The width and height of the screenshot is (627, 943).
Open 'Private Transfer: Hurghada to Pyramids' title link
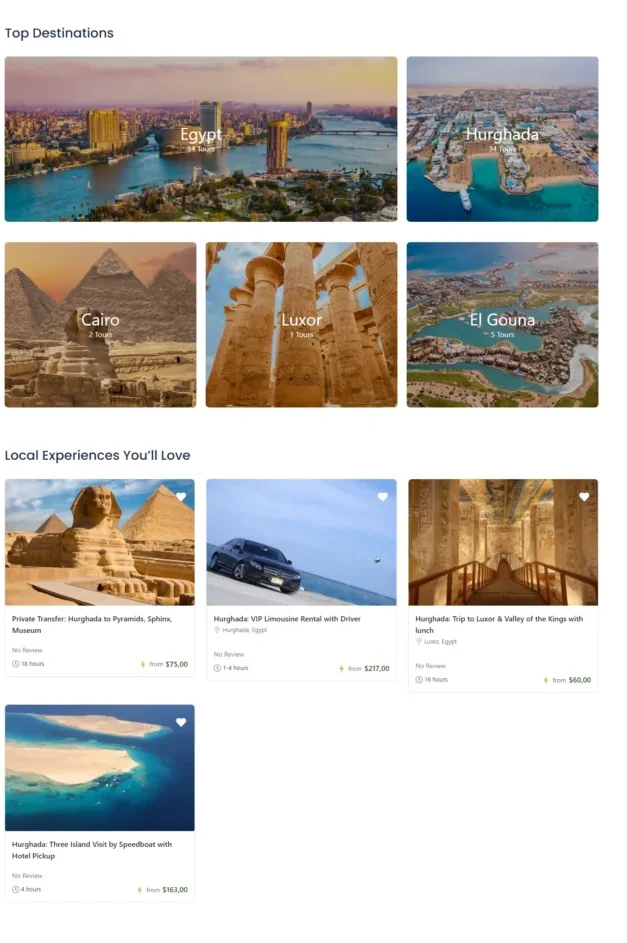[x=92, y=624]
